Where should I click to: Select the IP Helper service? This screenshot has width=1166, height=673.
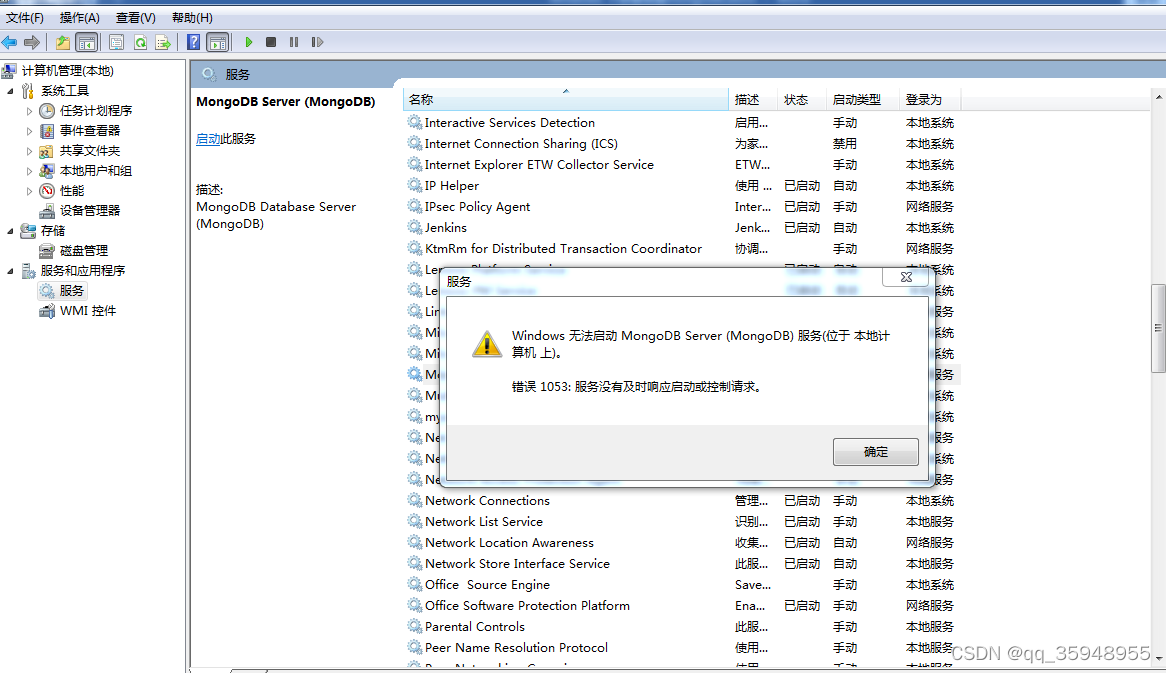click(681, 186)
